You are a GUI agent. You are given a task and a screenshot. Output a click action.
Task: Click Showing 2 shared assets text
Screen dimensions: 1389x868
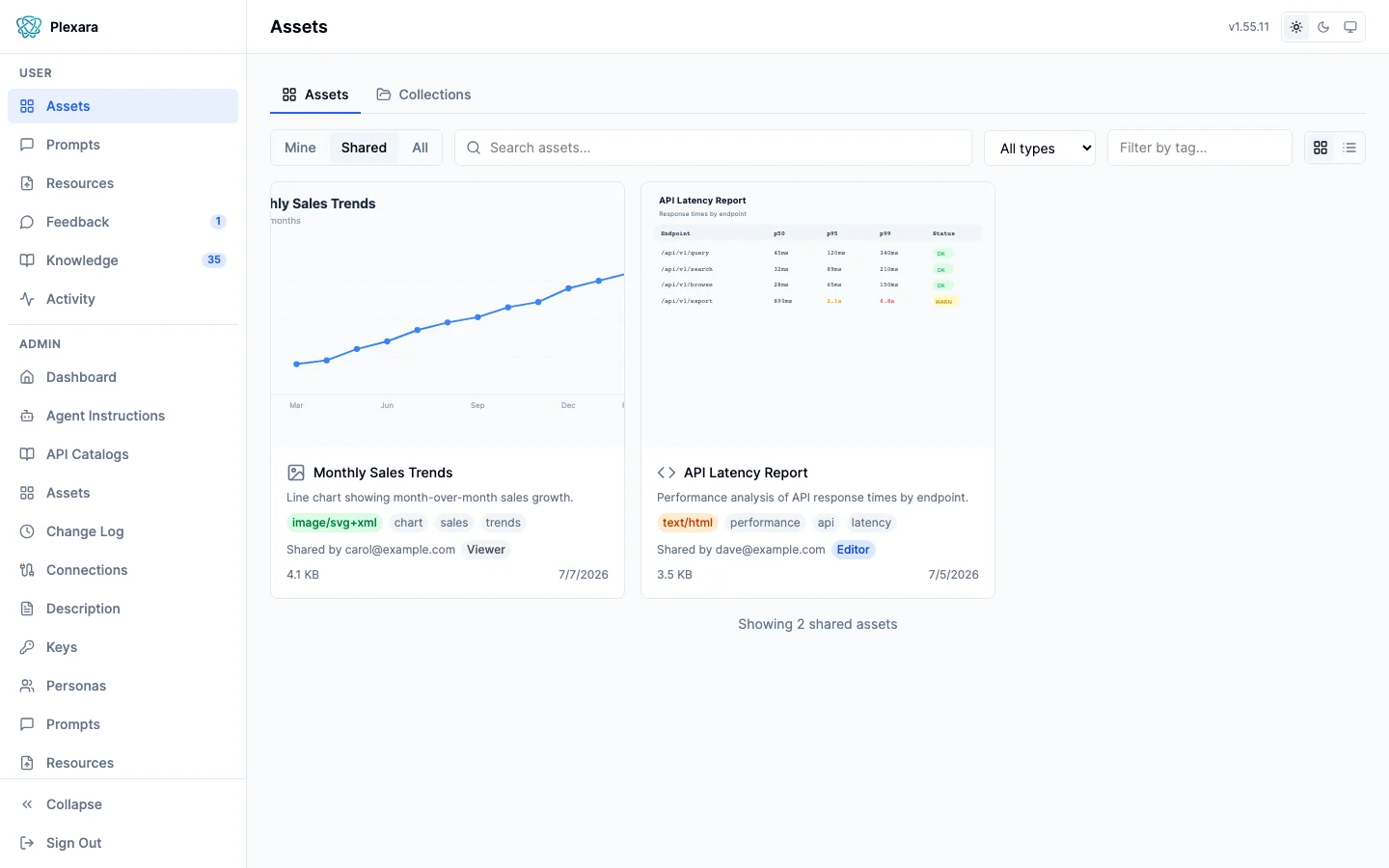tap(818, 624)
